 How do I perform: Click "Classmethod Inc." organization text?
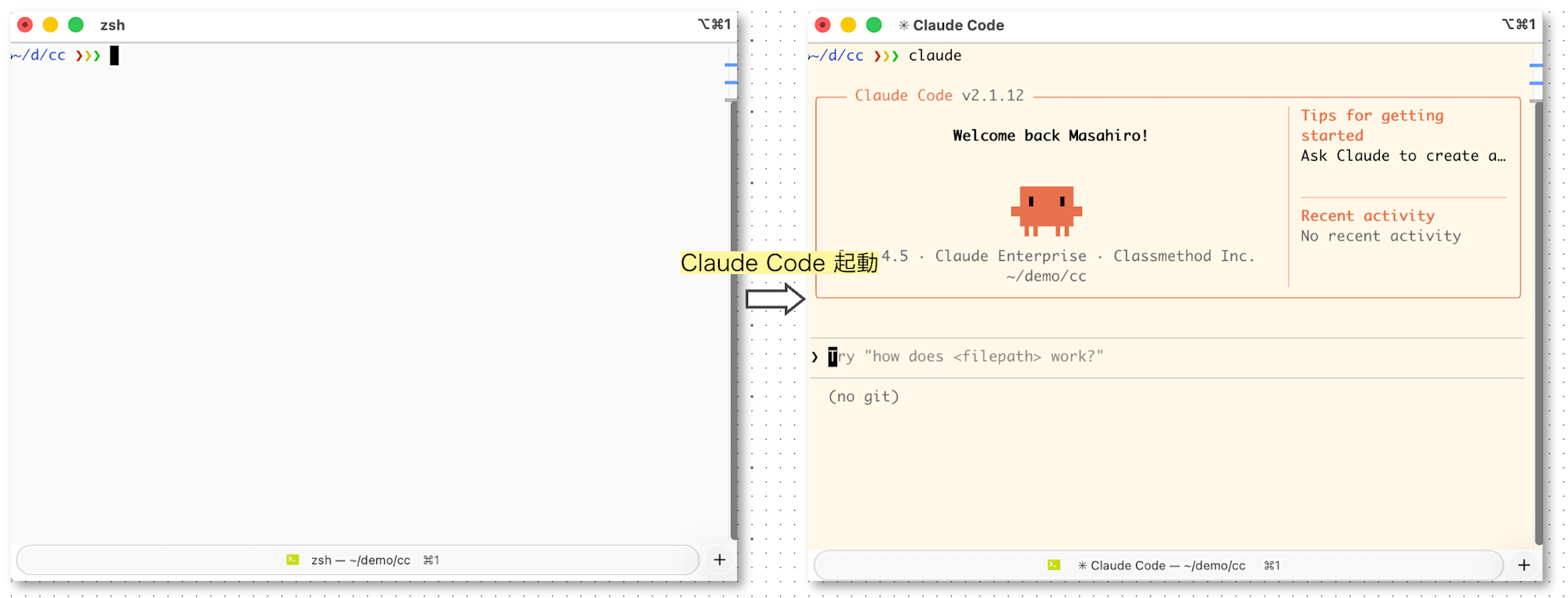(x=1184, y=256)
